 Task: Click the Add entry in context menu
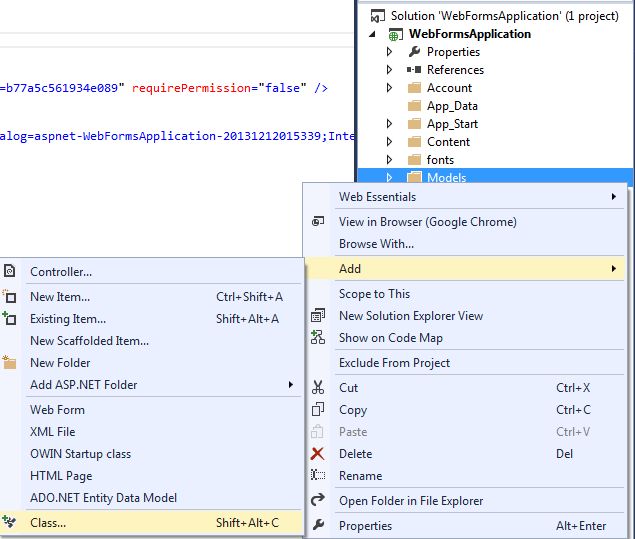(x=465, y=268)
